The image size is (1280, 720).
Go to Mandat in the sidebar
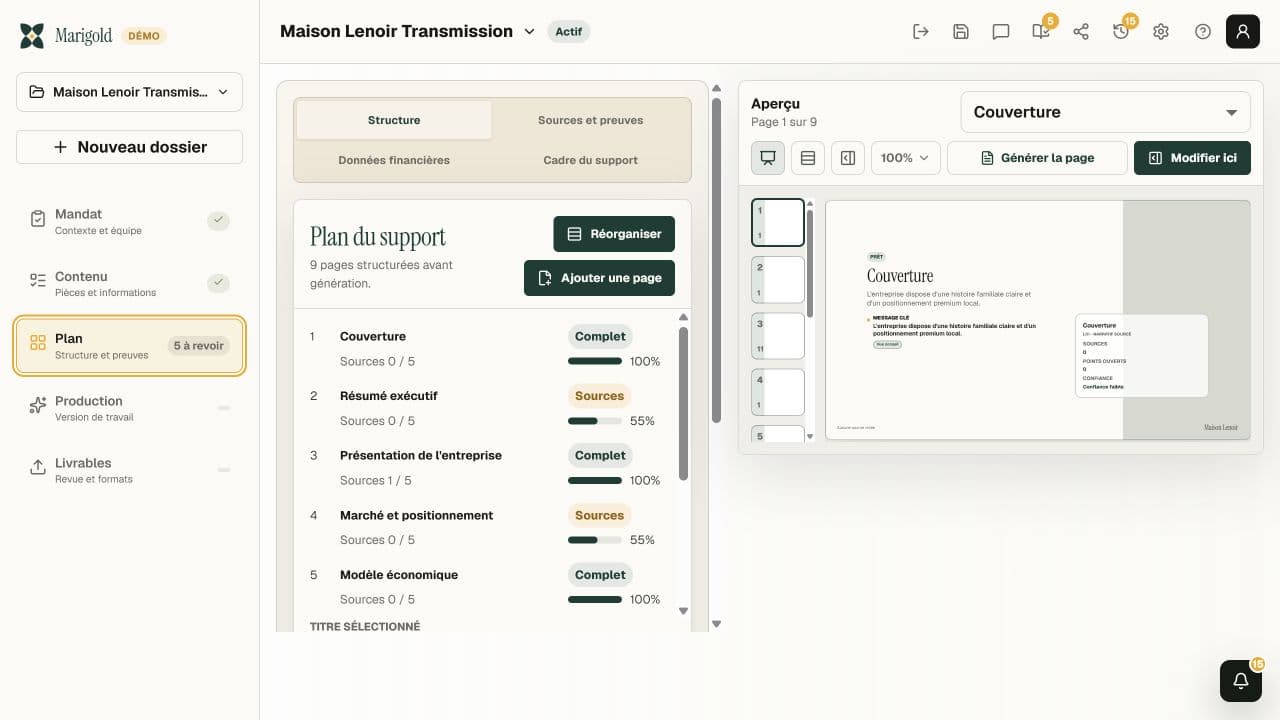129,221
